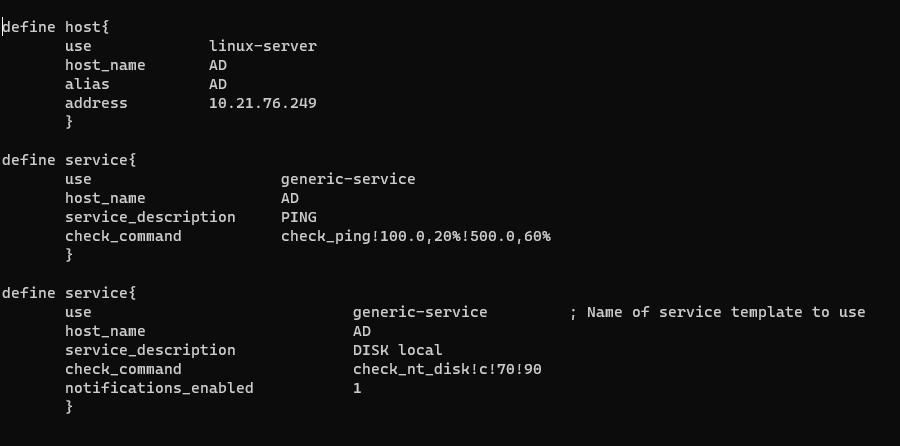
Task: Click the AD value beside alias
Action: point(218,84)
